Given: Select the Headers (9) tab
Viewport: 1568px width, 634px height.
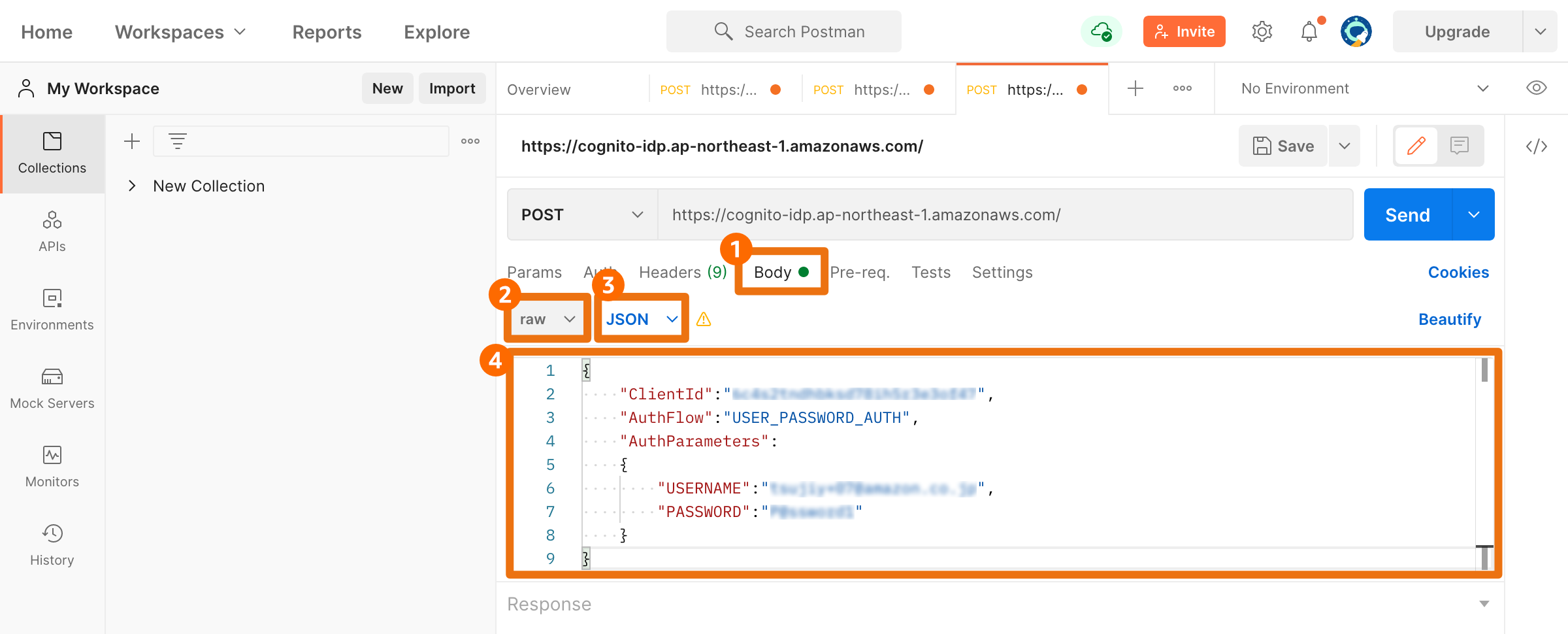Looking at the screenshot, I should click(683, 273).
